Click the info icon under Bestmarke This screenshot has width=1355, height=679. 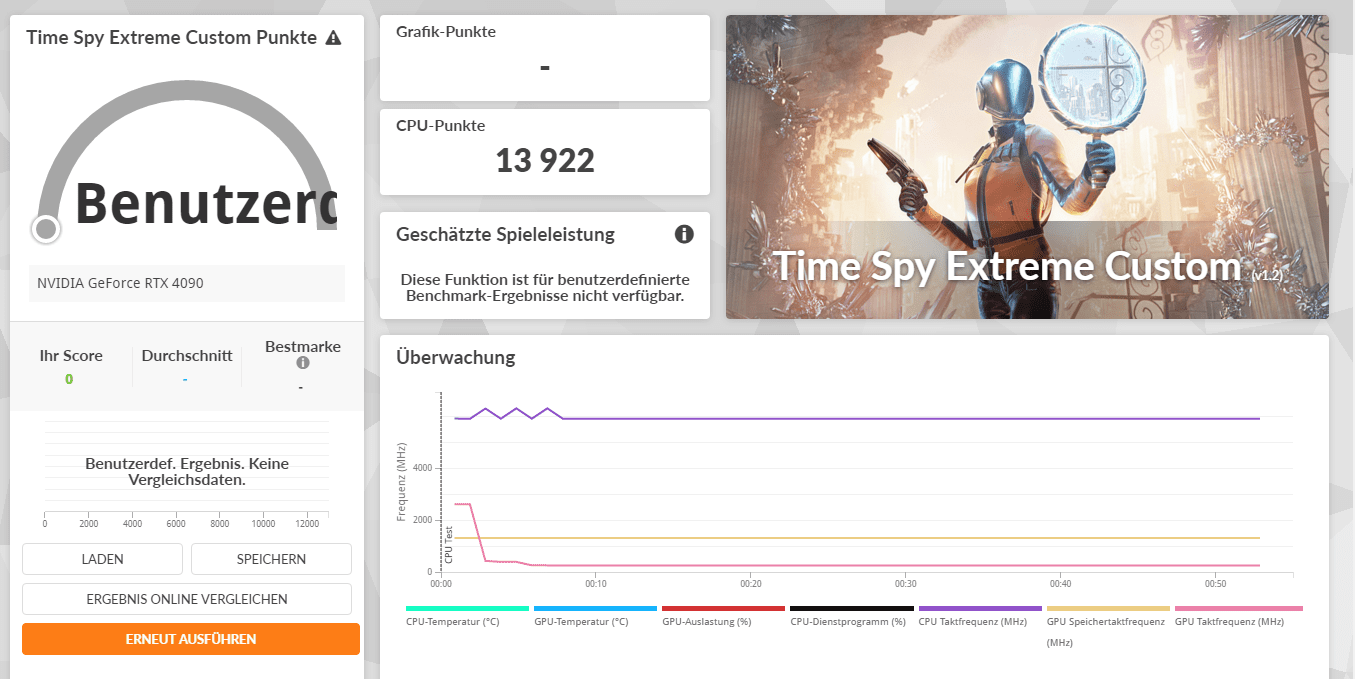[303, 363]
